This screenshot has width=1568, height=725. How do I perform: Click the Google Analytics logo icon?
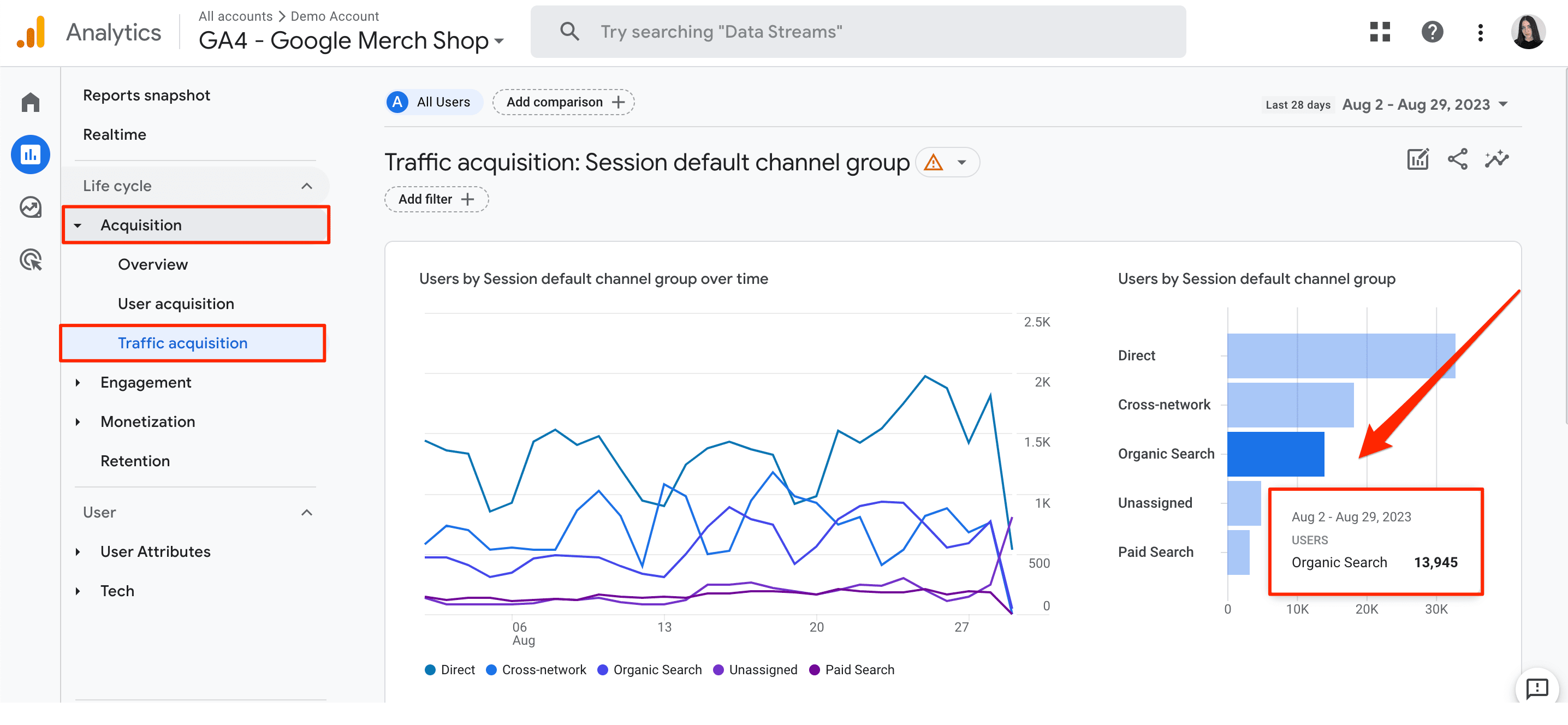(31, 32)
